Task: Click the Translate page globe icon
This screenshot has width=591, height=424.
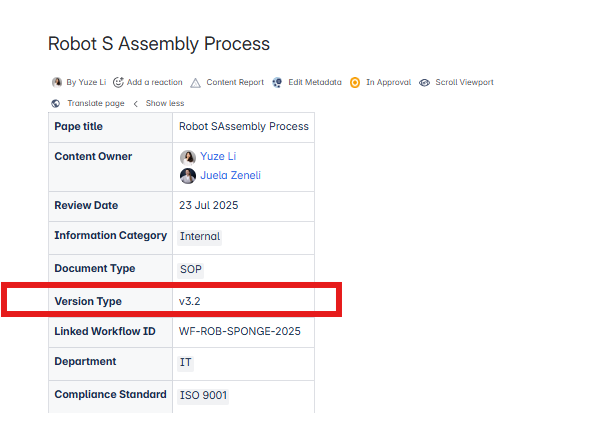Action: click(x=56, y=103)
